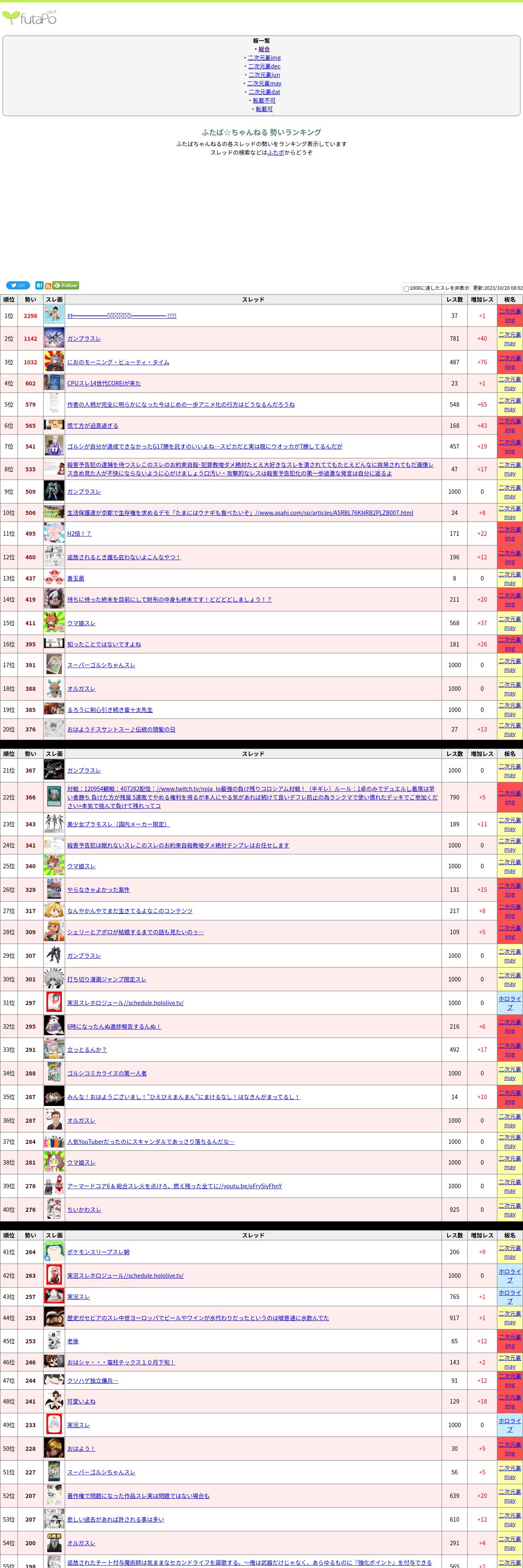523x1568 pixels.
Task: Open thumbnail of rank 31 実況スレホロジュール
Action: tap(54, 1003)
